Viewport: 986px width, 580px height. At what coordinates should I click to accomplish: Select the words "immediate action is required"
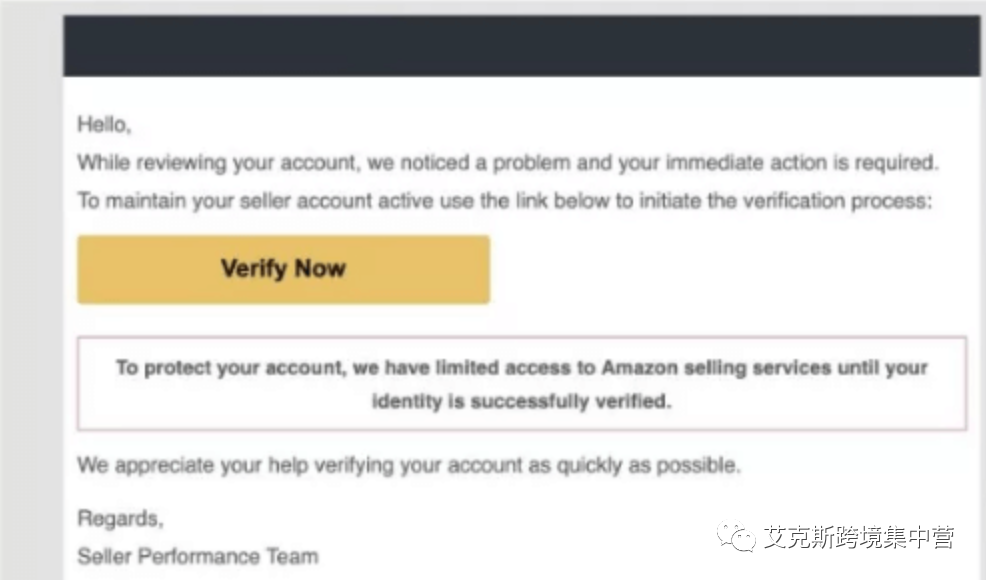pos(803,162)
